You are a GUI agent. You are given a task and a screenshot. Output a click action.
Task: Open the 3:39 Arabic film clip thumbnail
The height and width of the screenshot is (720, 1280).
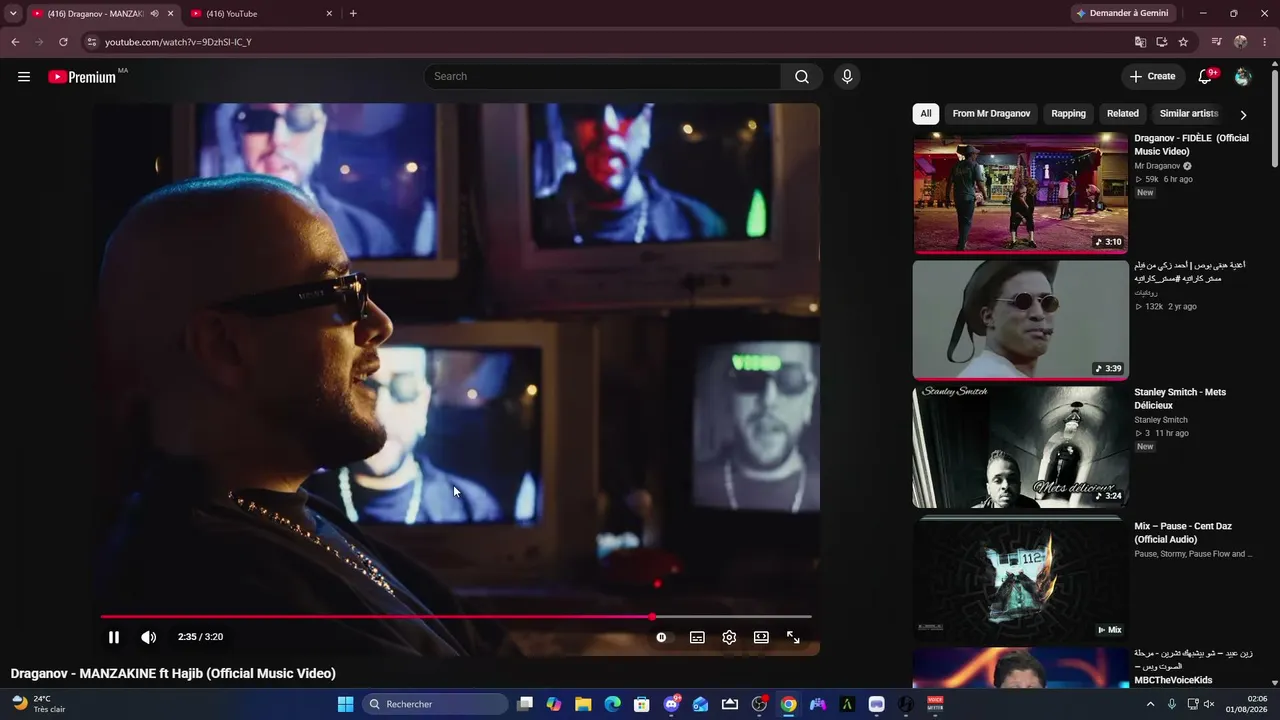[1020, 320]
